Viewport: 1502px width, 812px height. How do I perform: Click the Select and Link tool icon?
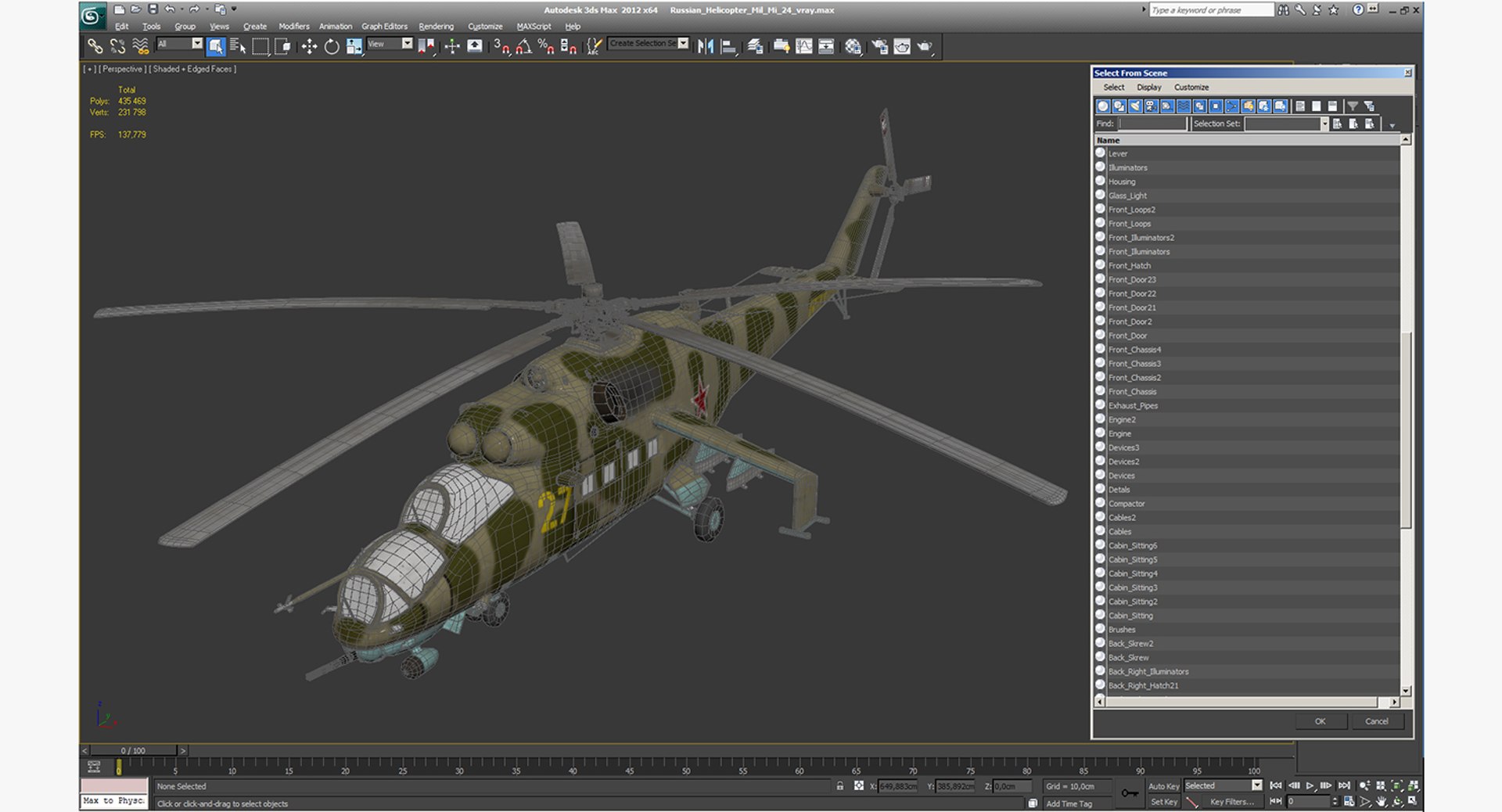95,47
